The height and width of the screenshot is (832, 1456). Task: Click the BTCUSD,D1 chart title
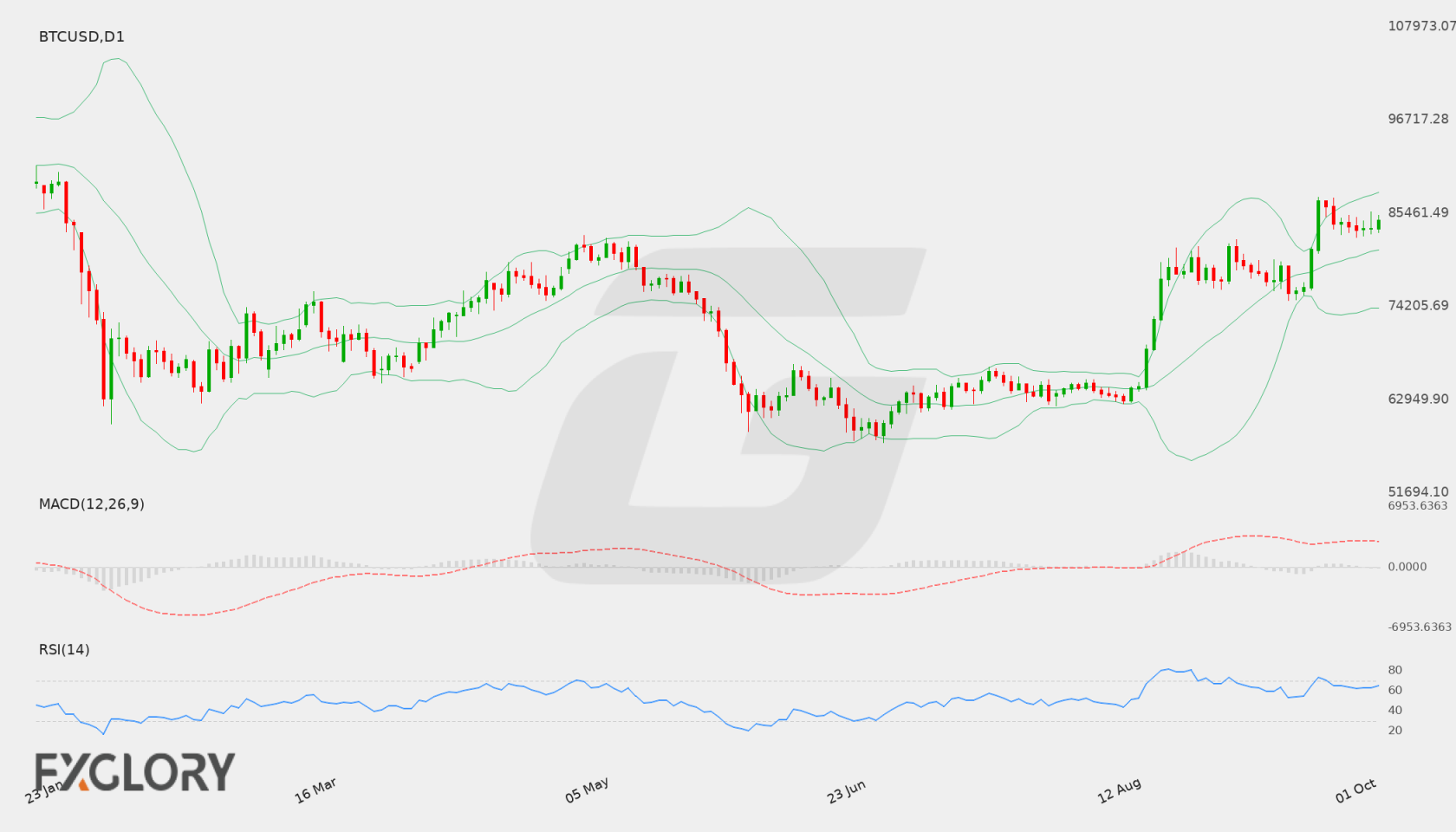click(81, 36)
